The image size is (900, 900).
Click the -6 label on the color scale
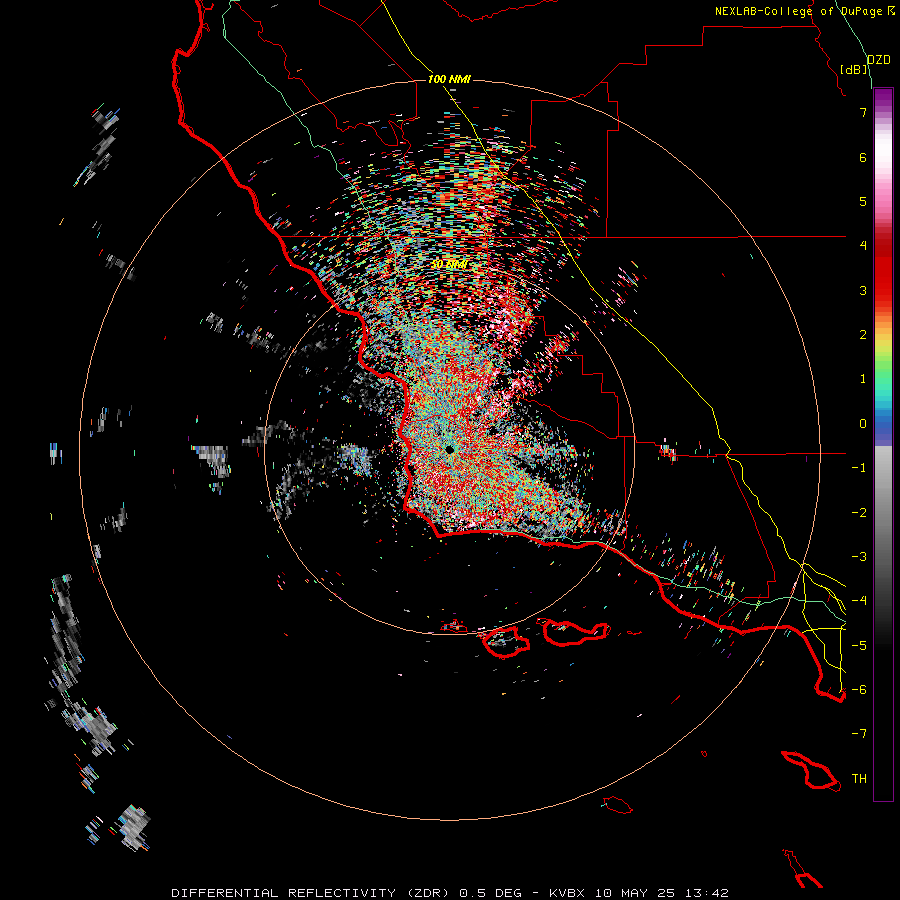[x=859, y=690]
